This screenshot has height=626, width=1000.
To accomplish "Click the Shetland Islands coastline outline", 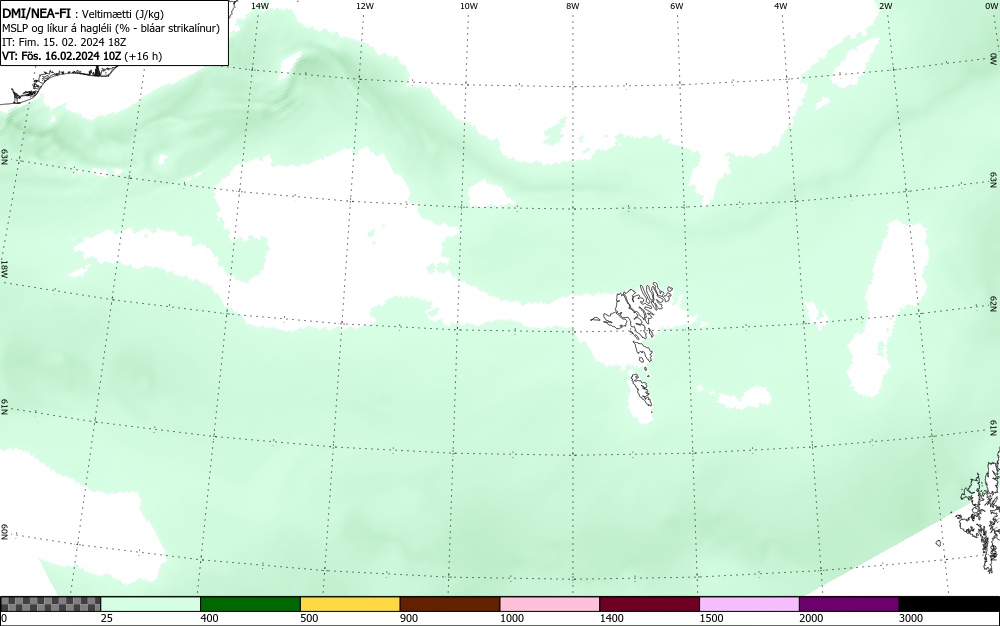I will coord(979,510).
